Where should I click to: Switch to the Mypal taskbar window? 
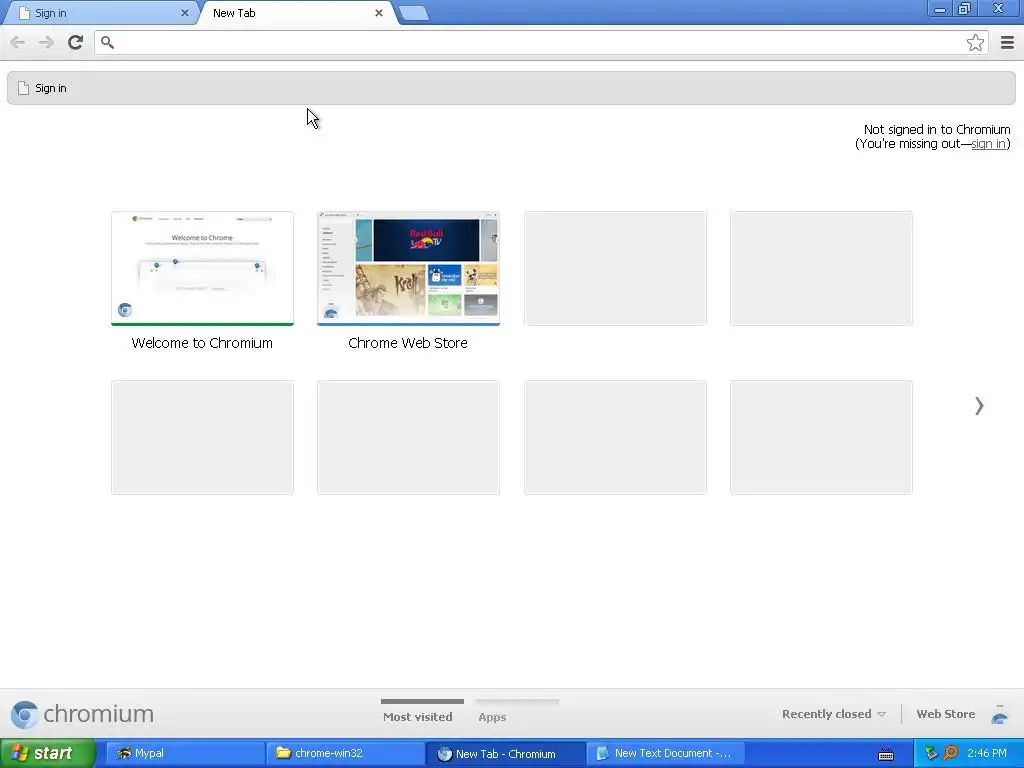click(183, 753)
